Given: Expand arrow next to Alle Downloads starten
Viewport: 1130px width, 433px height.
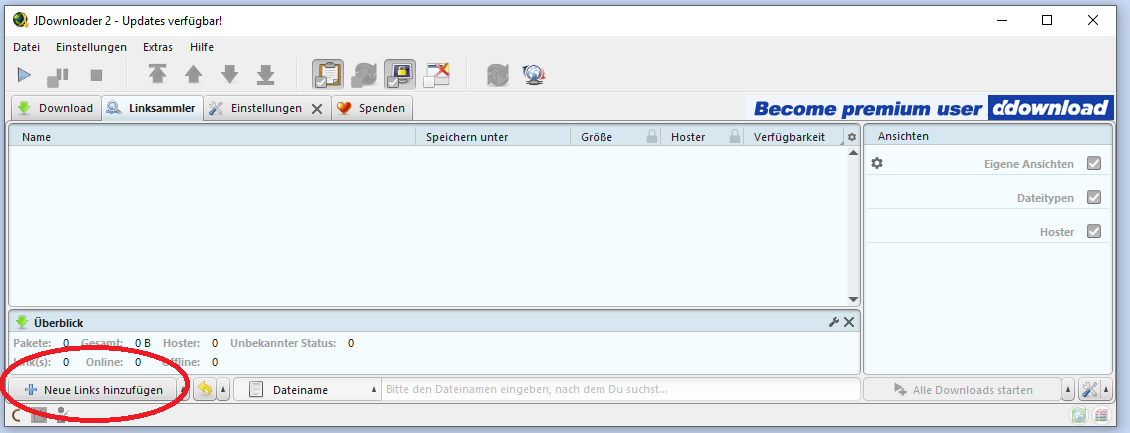Looking at the screenshot, I should point(1069,390).
